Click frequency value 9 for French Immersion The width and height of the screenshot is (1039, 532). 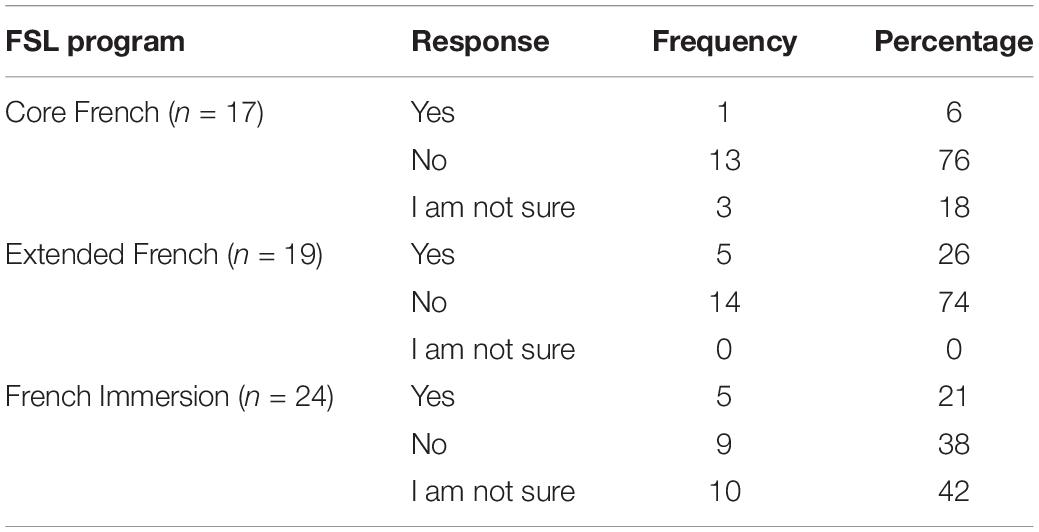pyautogui.click(x=724, y=444)
